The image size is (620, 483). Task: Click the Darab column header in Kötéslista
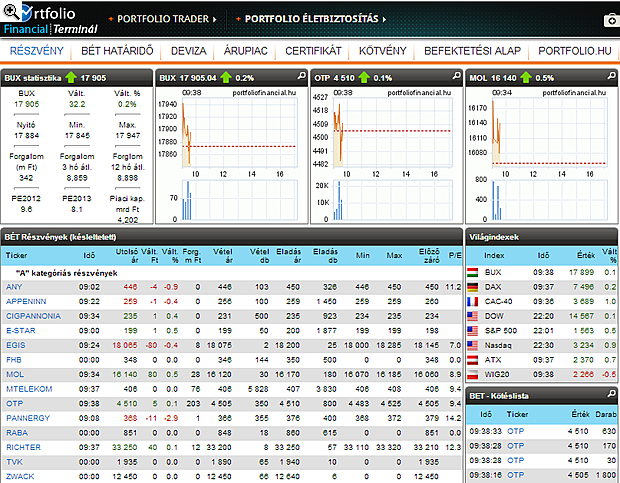(606, 414)
